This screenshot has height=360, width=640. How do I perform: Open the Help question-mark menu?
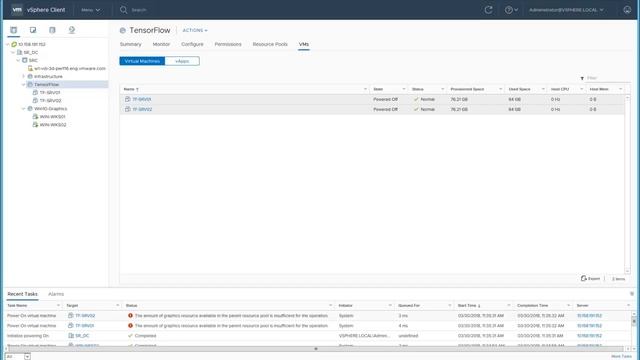511,10
